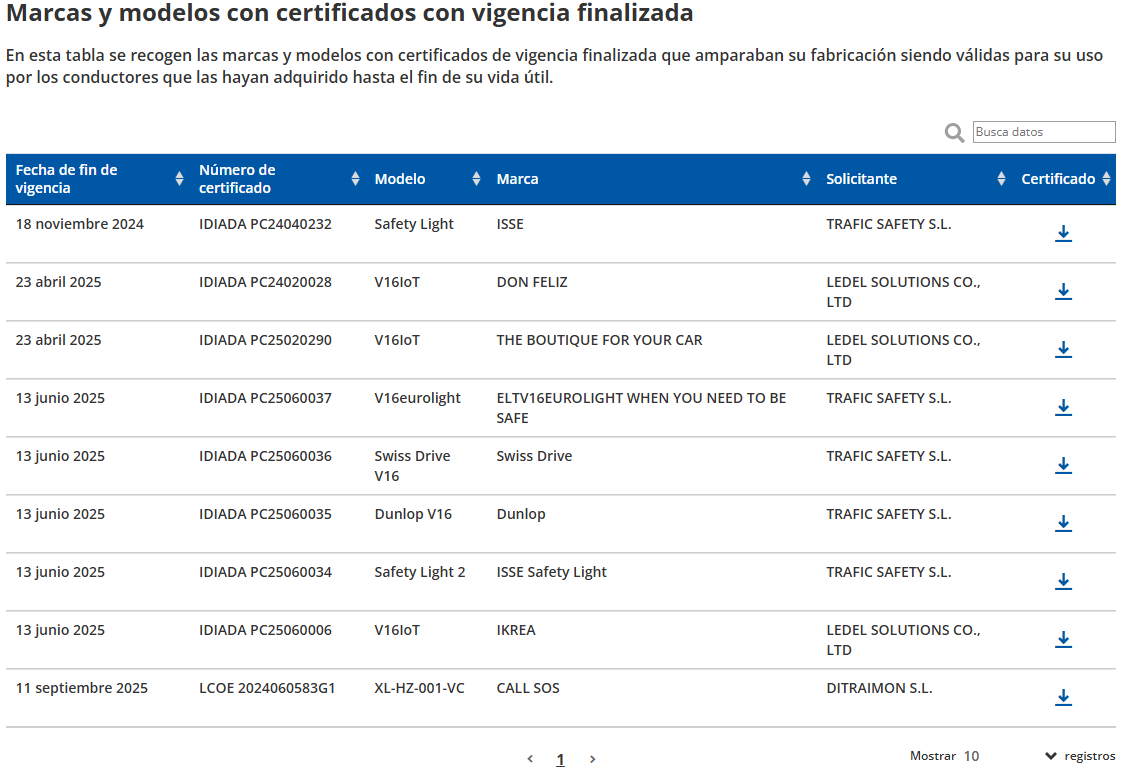The image size is (1129, 773).
Task: Download the V16eurolight model certificate
Action: click(1063, 407)
